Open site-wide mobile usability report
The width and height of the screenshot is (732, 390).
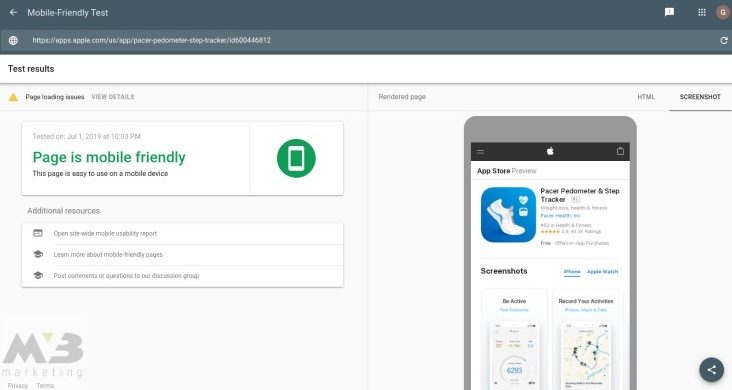(183, 234)
